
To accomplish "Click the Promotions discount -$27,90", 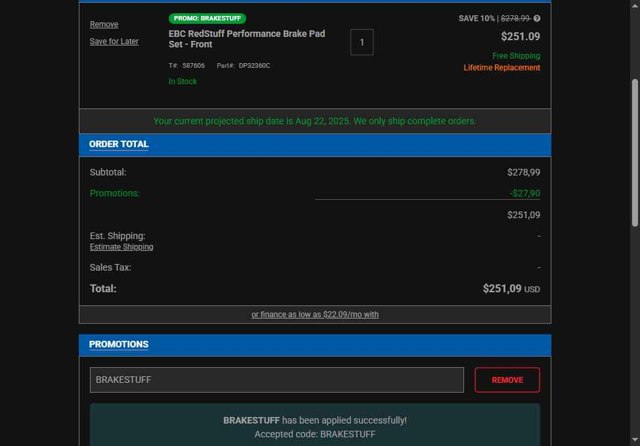I will (x=525, y=193).
